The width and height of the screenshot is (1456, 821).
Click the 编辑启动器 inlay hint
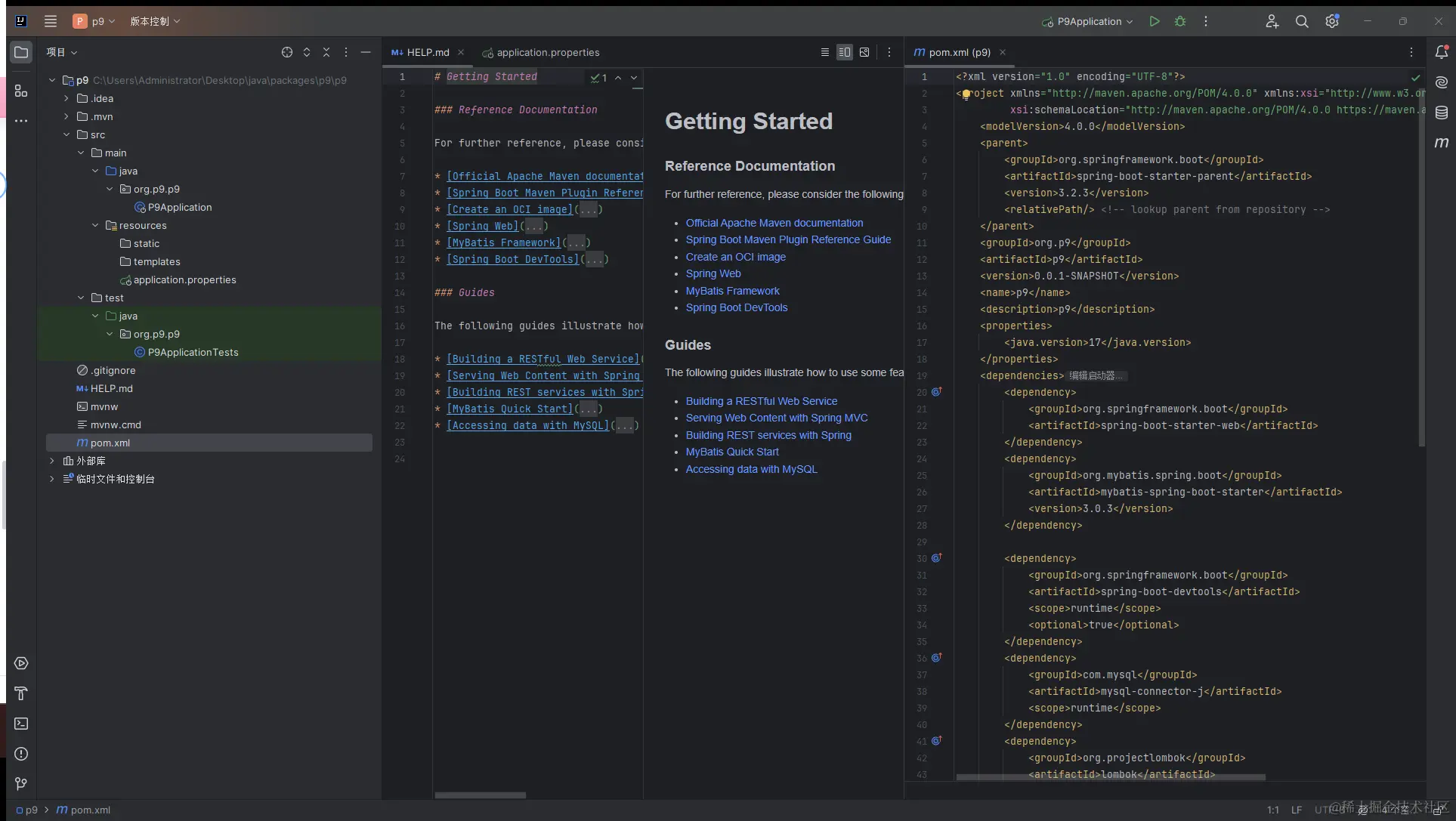1096,375
